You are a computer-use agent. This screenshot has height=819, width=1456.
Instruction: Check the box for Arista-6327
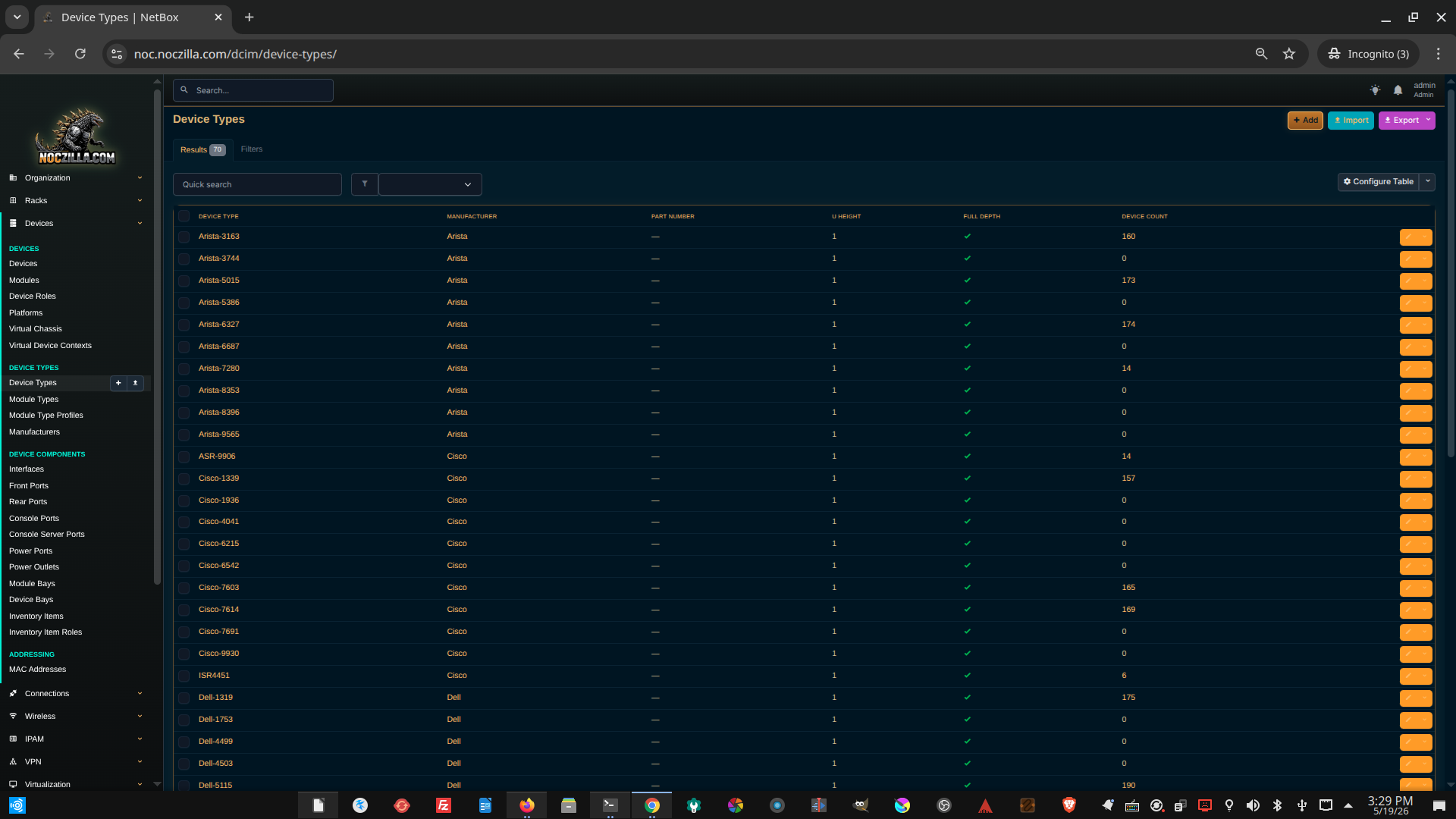pyautogui.click(x=184, y=325)
